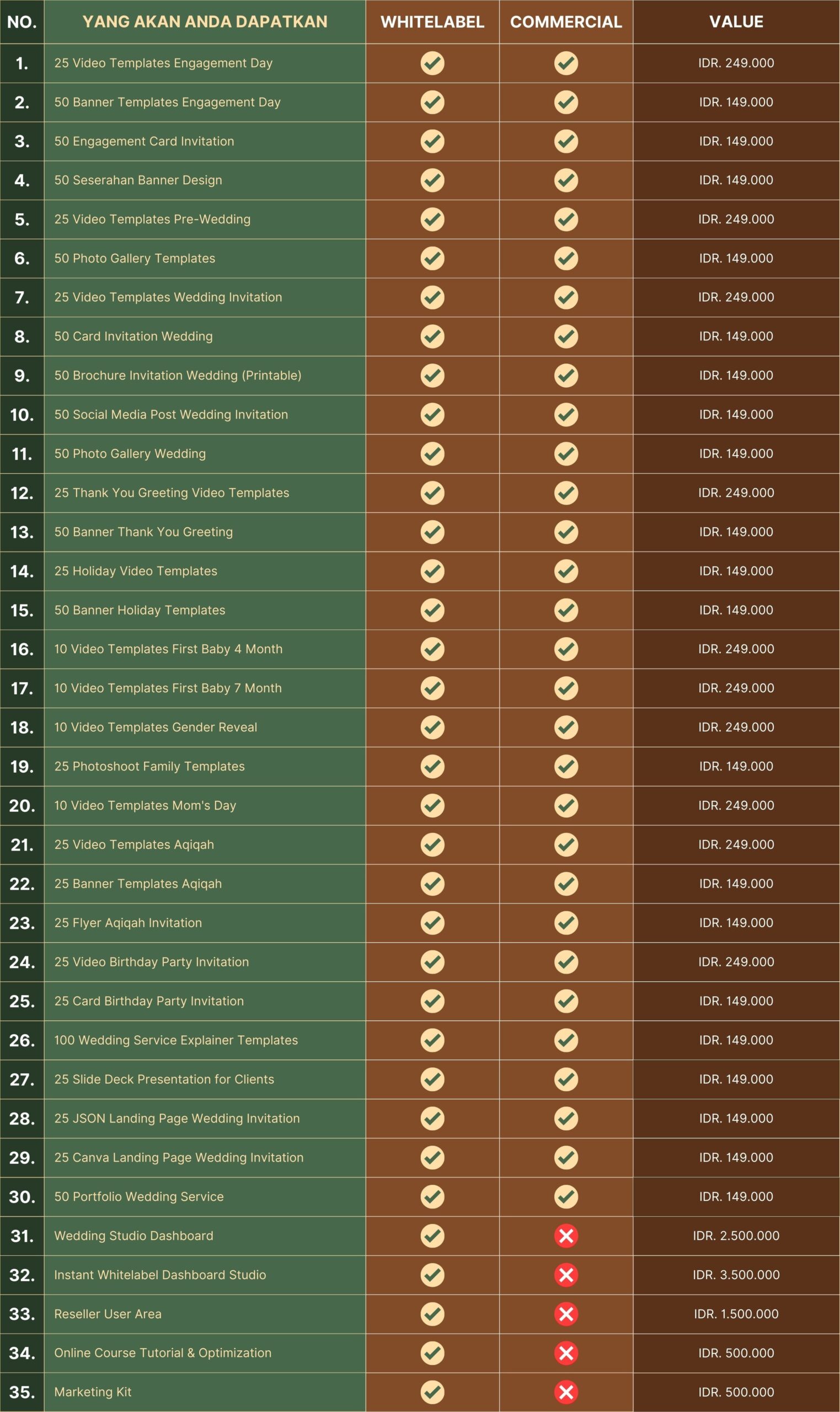Click Commercial checkmark for 25 Holiday Video Templates

(x=566, y=571)
